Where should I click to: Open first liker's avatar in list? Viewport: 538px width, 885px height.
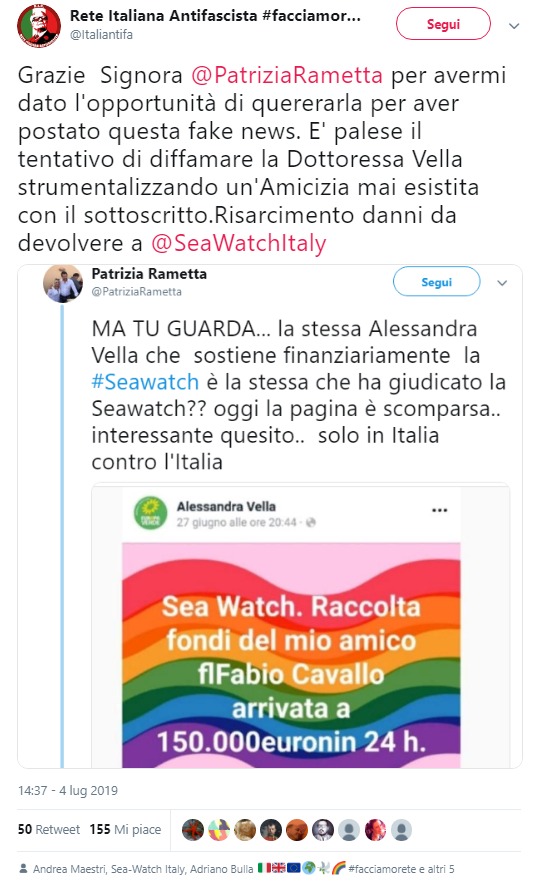(193, 830)
